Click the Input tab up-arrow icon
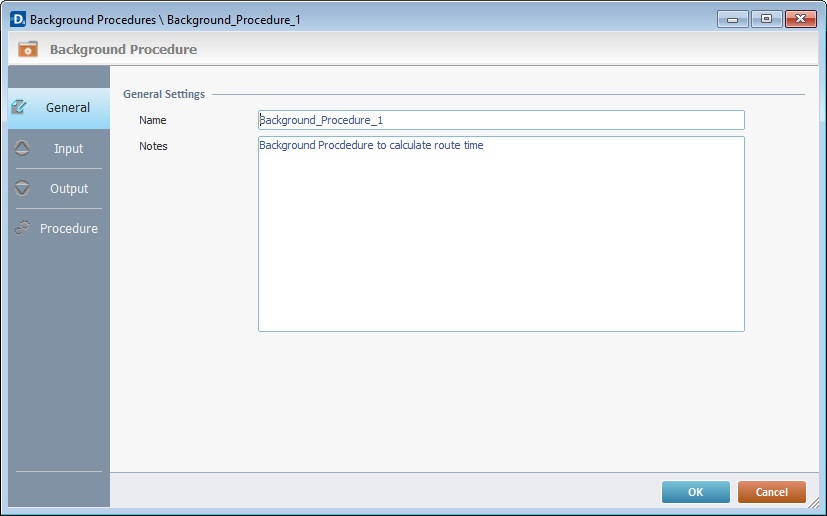Screen dimensions: 827x516 click(x=23, y=148)
